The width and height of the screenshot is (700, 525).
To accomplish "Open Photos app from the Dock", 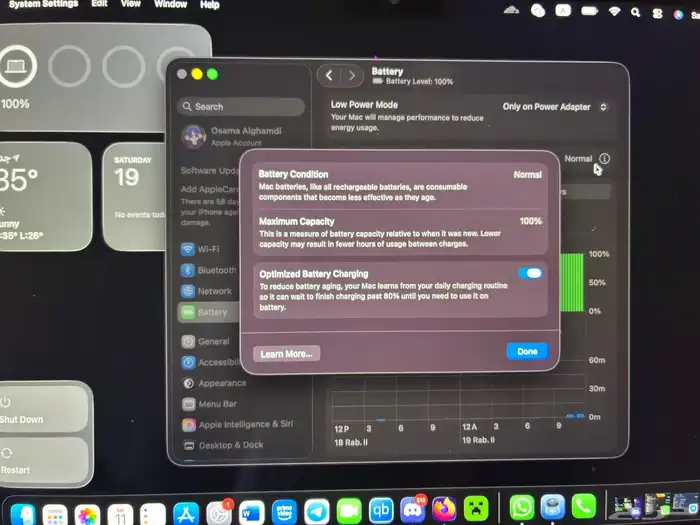I will click(x=88, y=515).
